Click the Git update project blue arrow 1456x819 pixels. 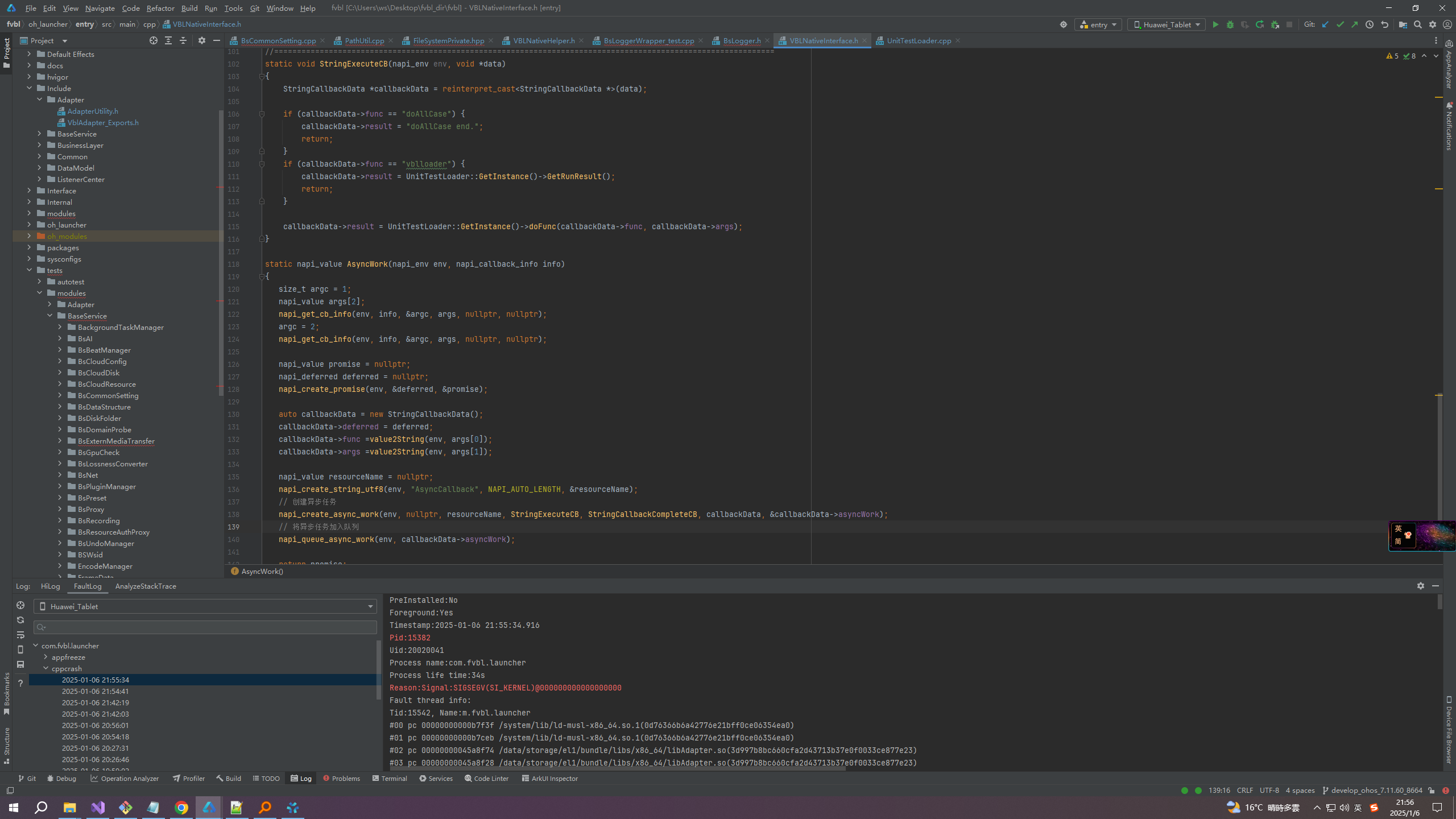click(x=1326, y=24)
